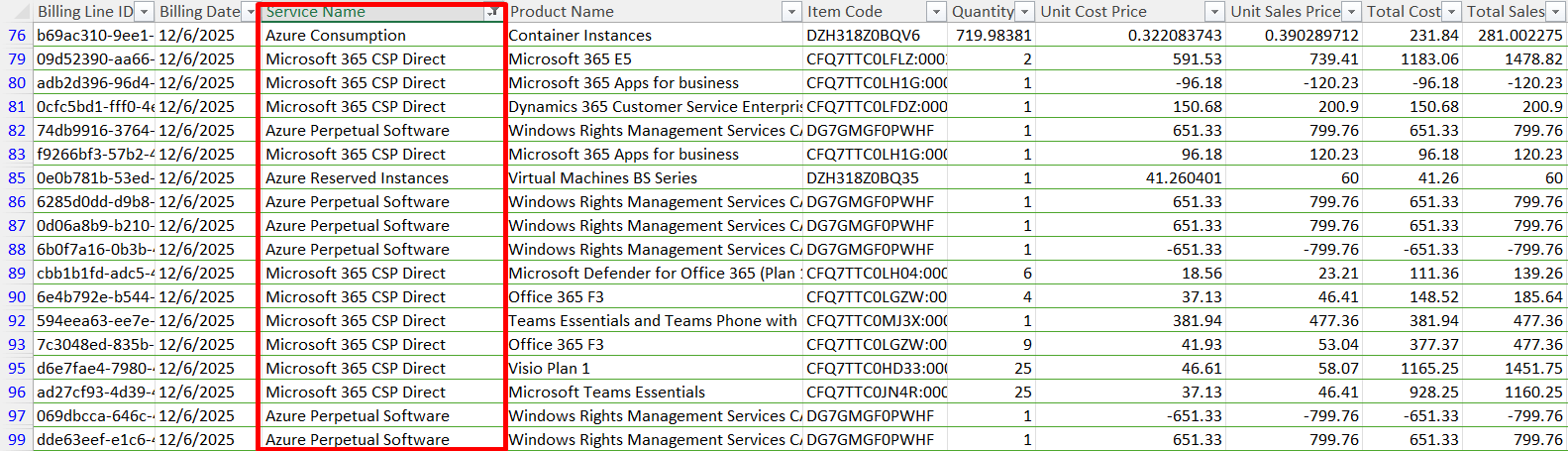Screen dimensions: 1568x451
Task: Click unit sales price 0.390289712
Action: pos(1294,36)
